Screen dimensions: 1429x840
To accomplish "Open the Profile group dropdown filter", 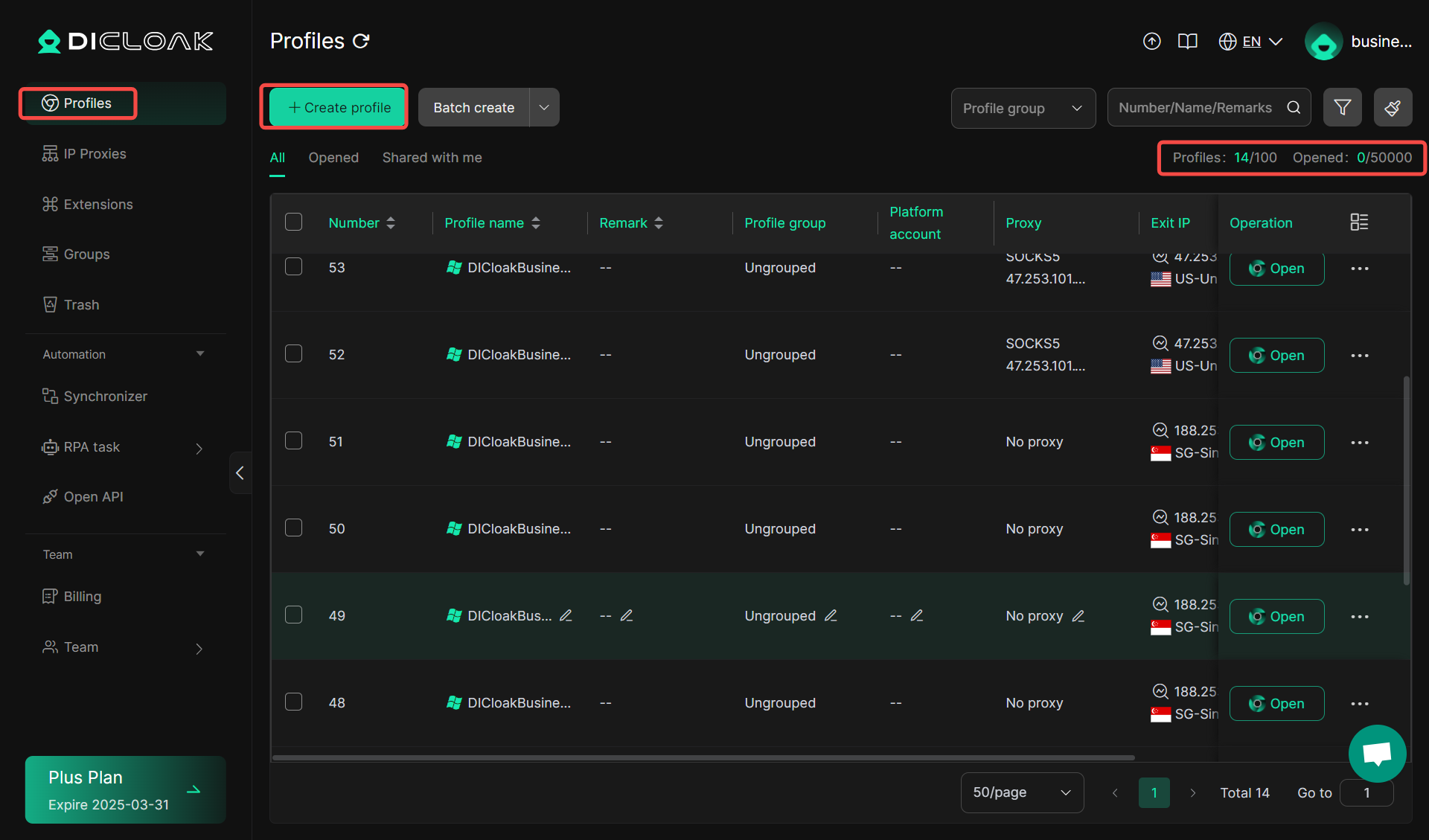I will (x=1023, y=107).
